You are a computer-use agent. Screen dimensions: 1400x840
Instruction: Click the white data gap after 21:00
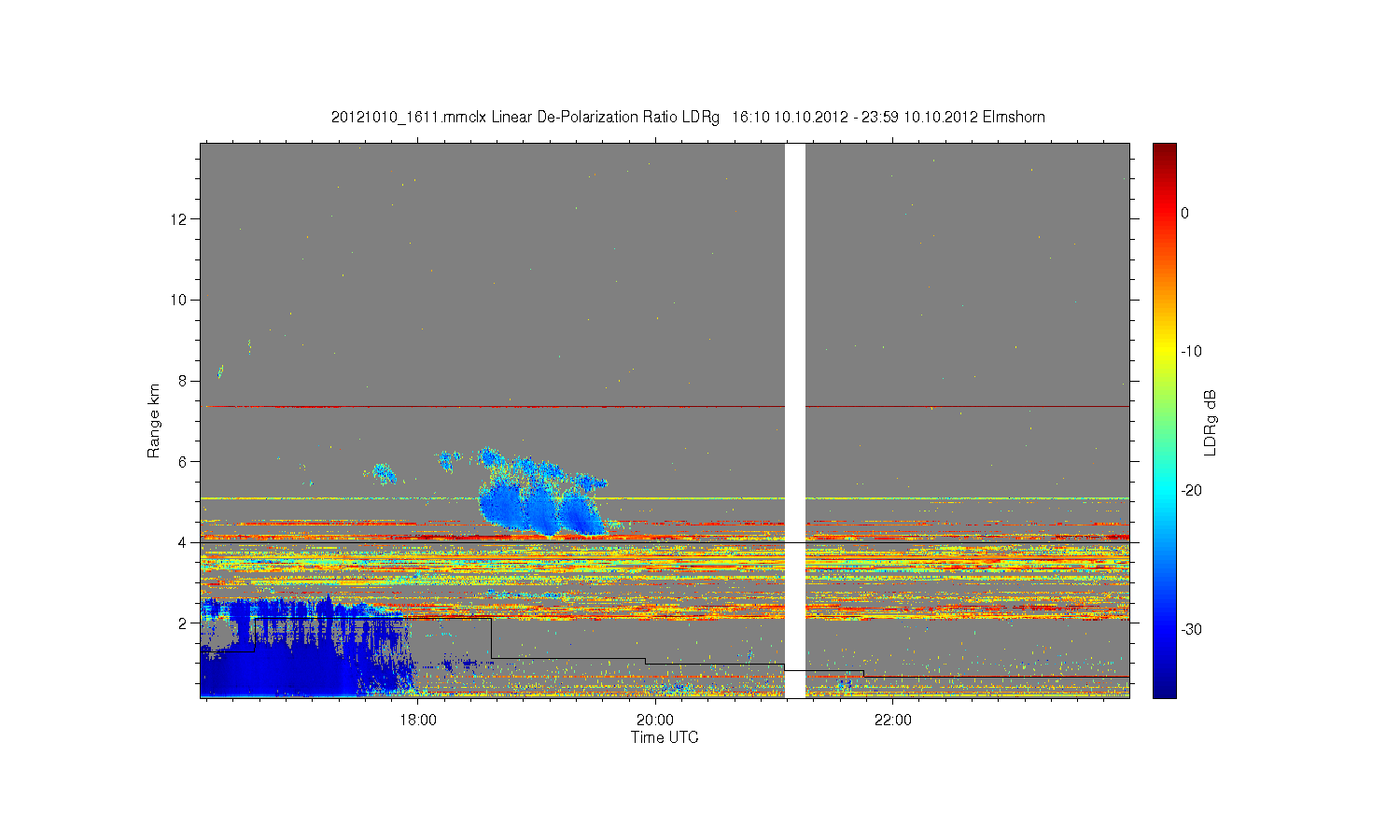[x=795, y=420]
